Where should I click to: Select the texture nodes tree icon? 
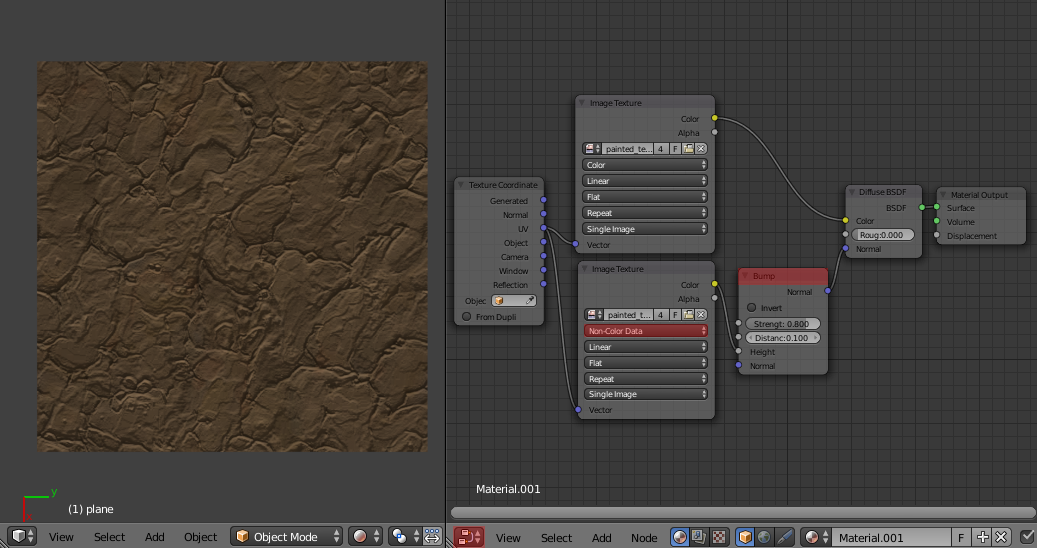717,537
